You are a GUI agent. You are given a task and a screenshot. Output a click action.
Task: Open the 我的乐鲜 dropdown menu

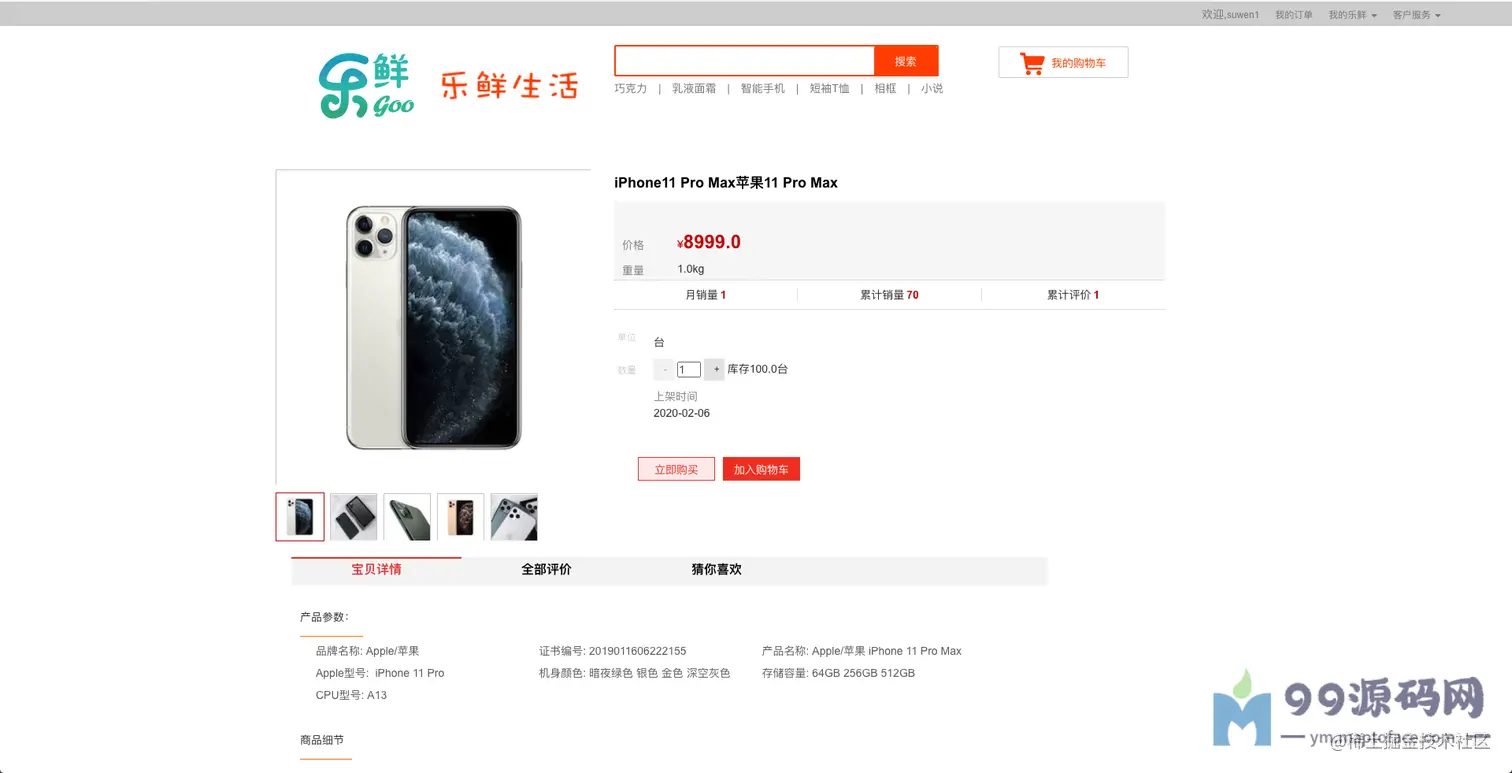[x=1352, y=15]
